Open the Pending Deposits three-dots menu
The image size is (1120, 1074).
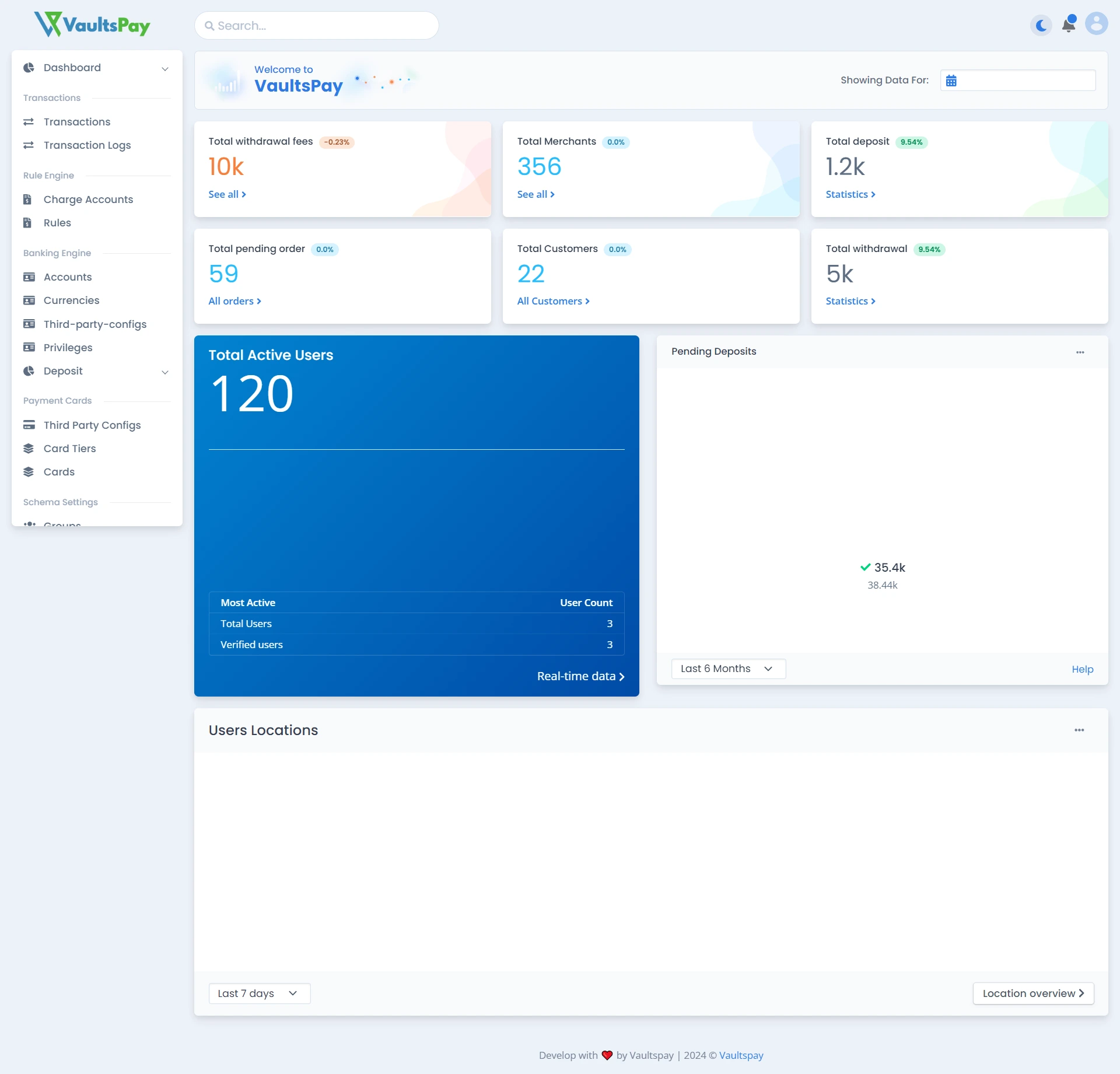click(x=1080, y=352)
